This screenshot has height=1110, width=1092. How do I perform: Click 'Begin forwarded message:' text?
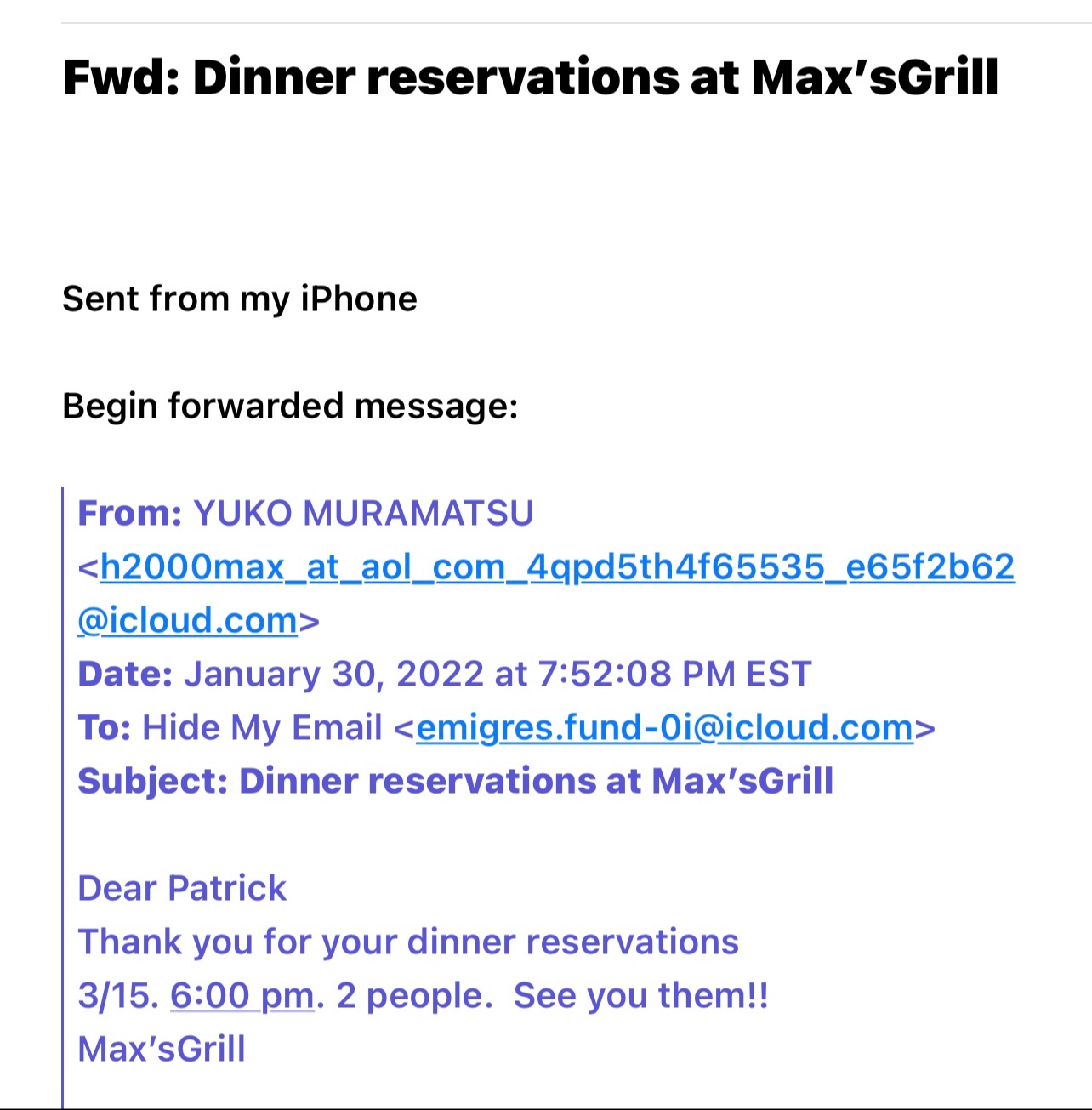(x=290, y=407)
